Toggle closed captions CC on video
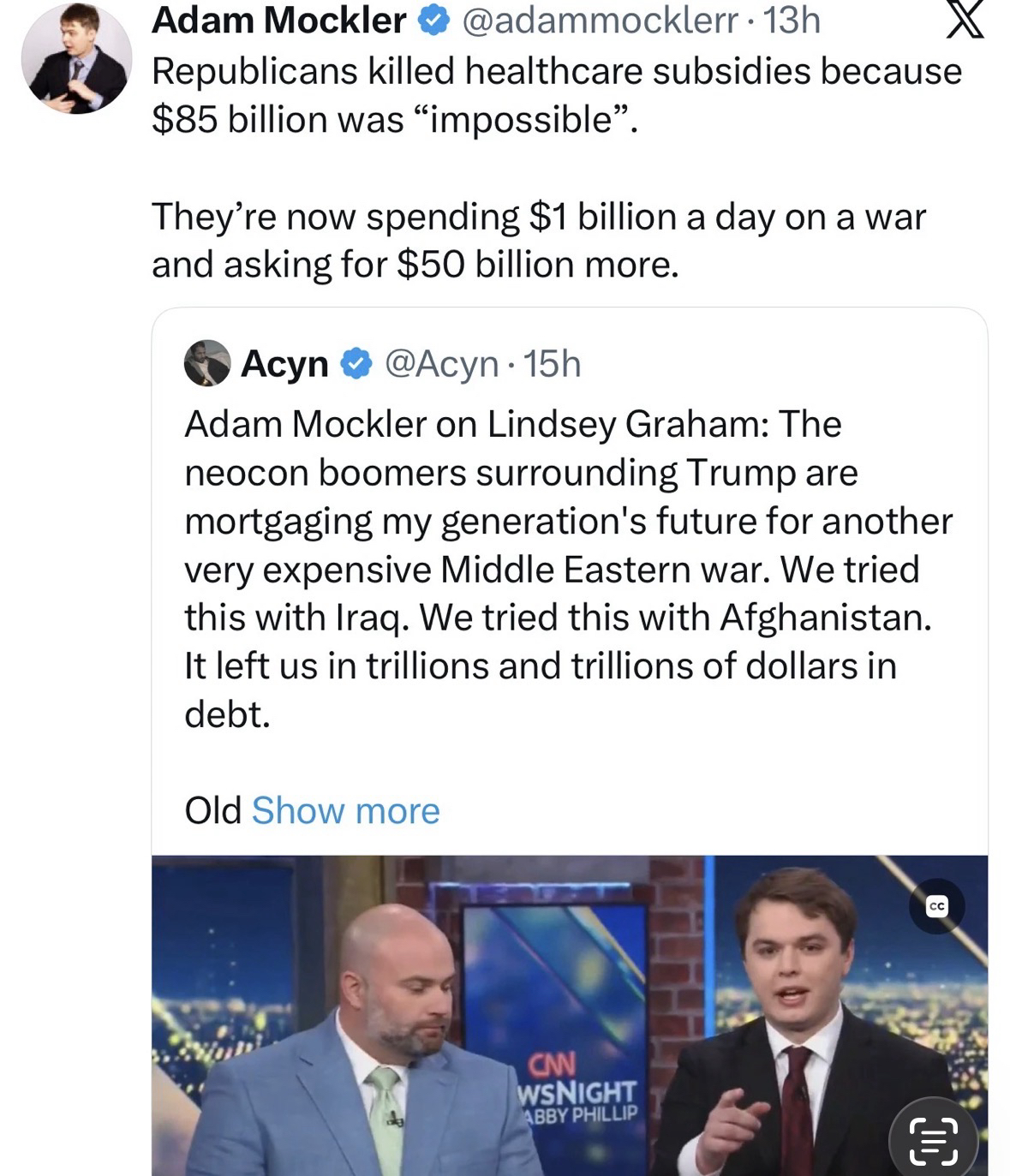Viewport: 1010px width, 1176px height. tap(937, 906)
